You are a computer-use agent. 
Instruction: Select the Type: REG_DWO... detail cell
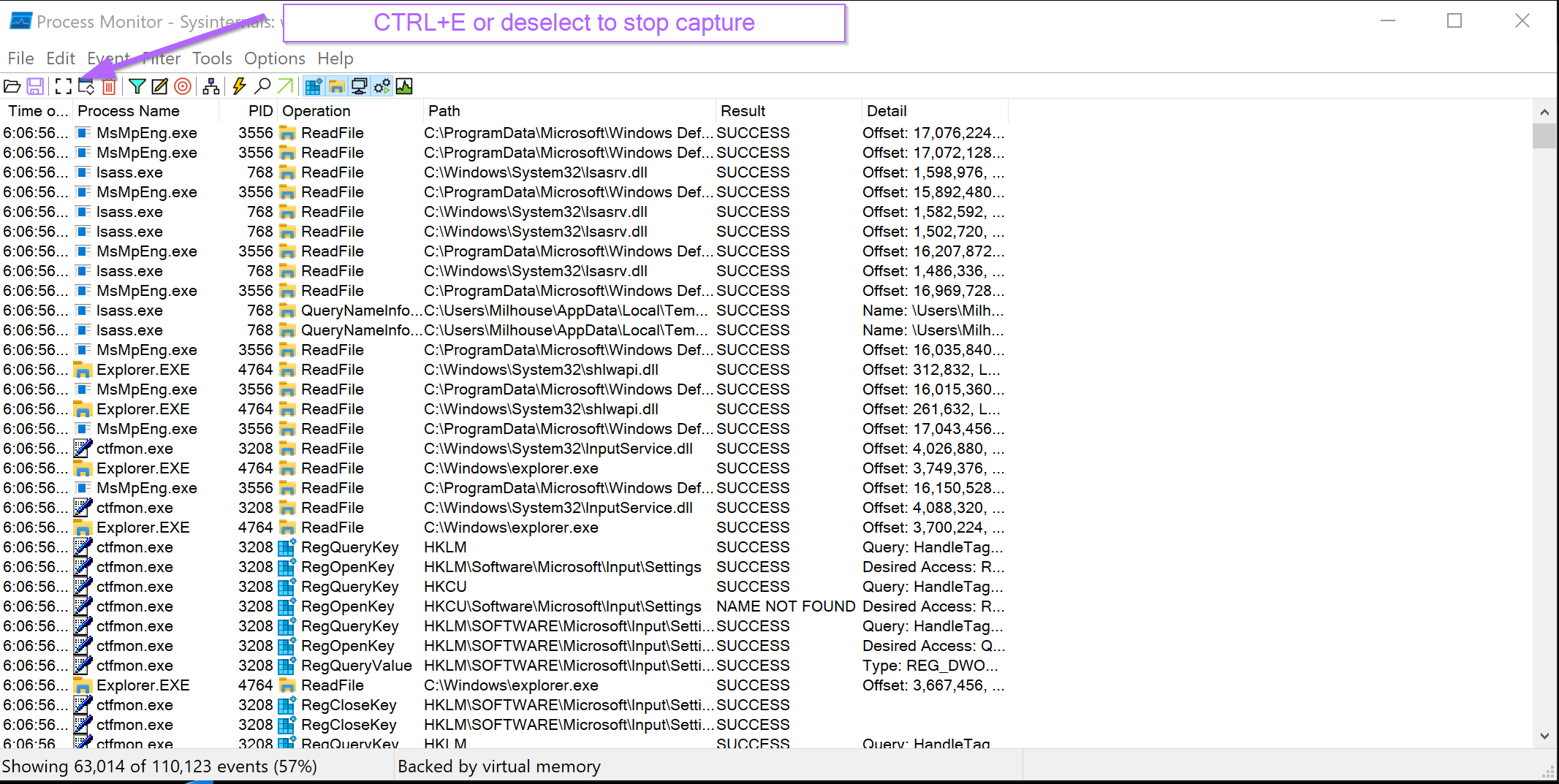pyautogui.click(x=930, y=666)
